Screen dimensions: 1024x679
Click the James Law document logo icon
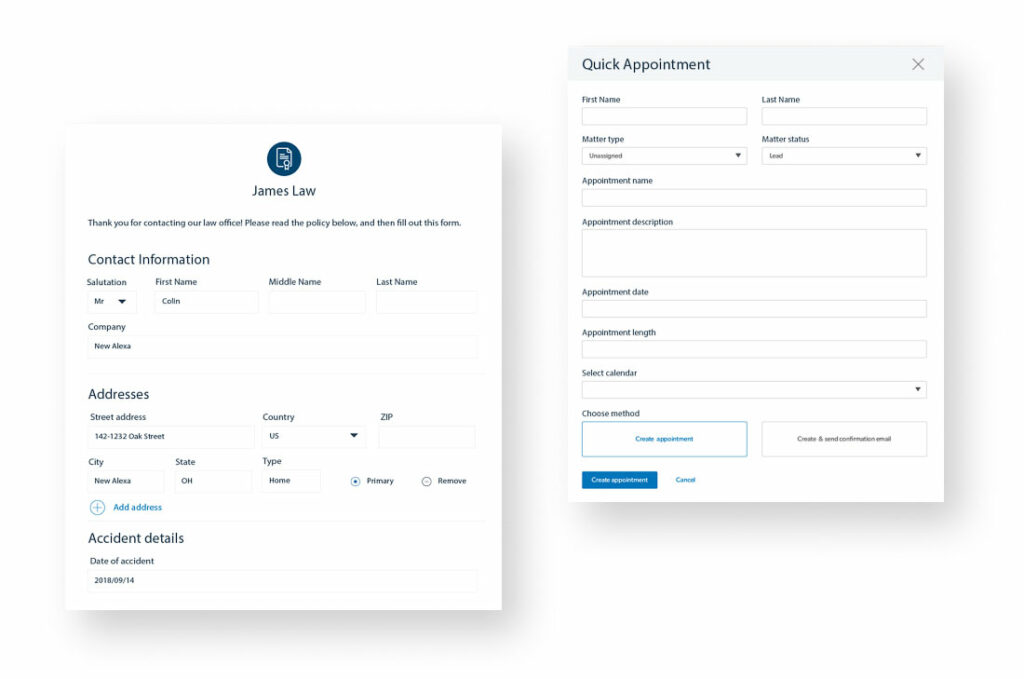[x=284, y=159]
